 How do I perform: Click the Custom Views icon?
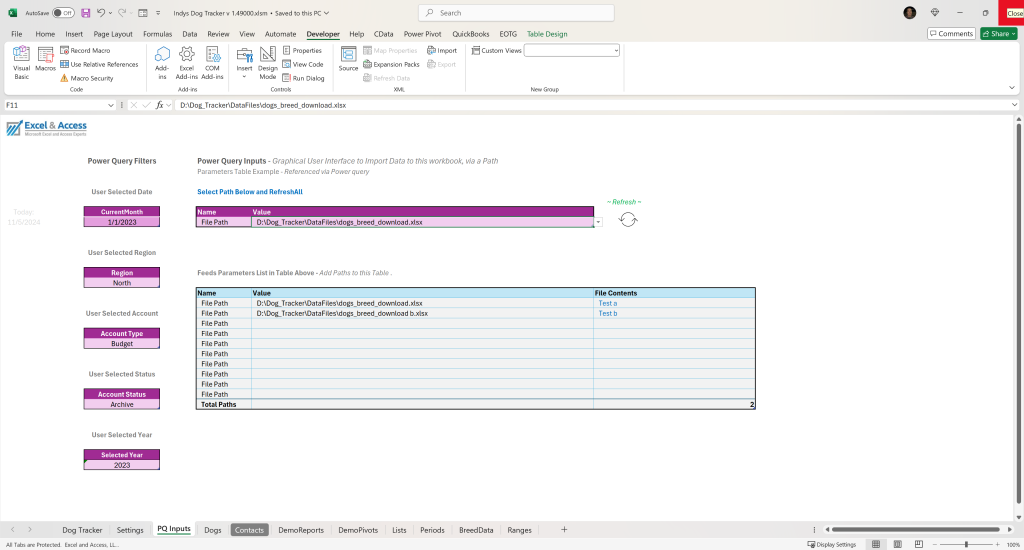(x=476, y=50)
